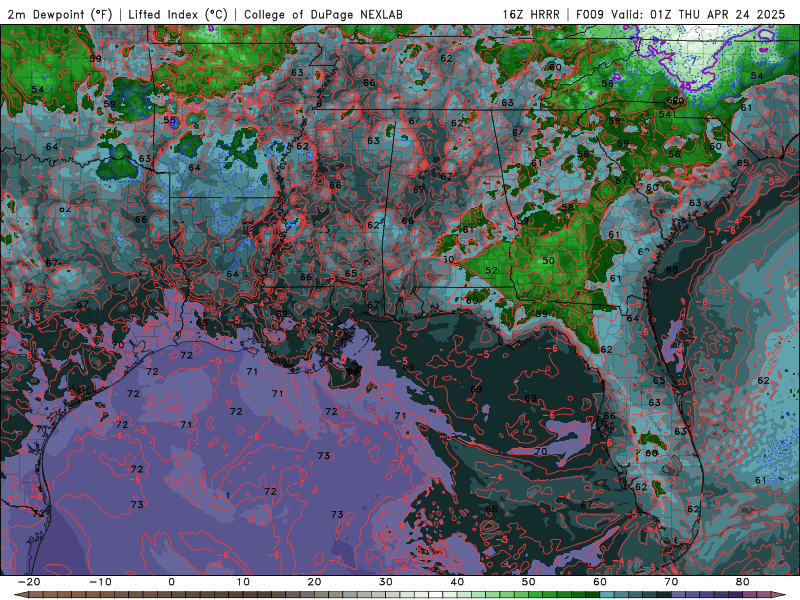This screenshot has height=600, width=800.
Task: Click the "50" dewpoint value in the green map area
Action: click(x=548, y=260)
